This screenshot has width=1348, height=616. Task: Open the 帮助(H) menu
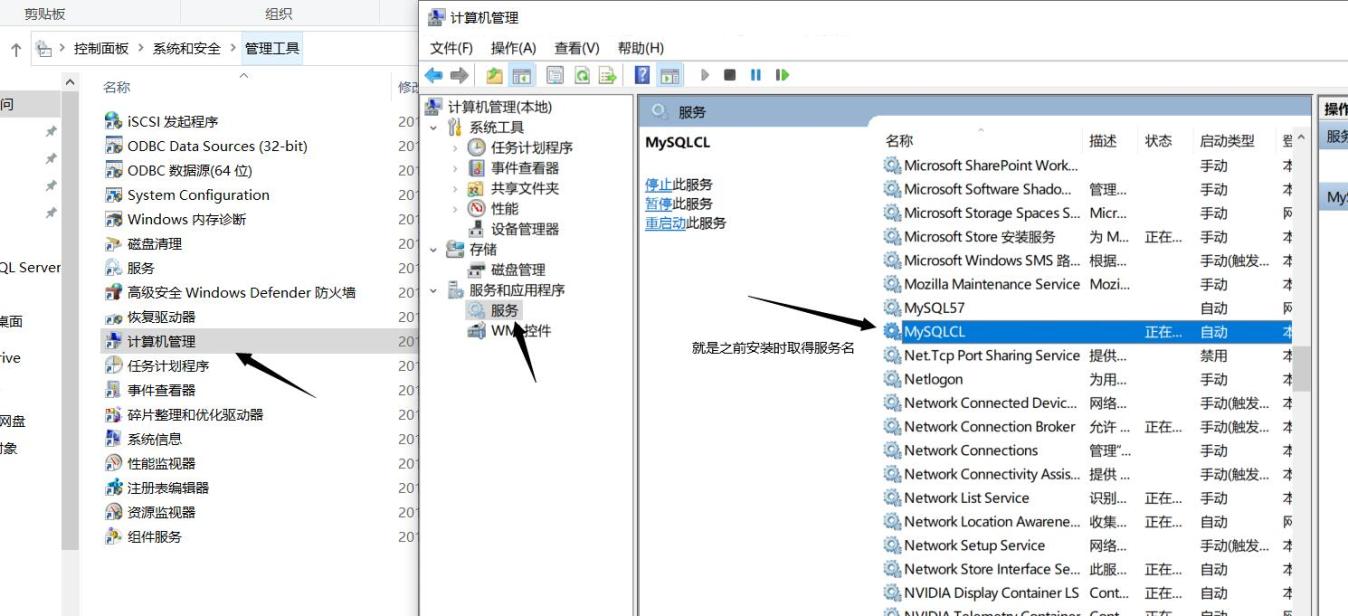(640, 48)
